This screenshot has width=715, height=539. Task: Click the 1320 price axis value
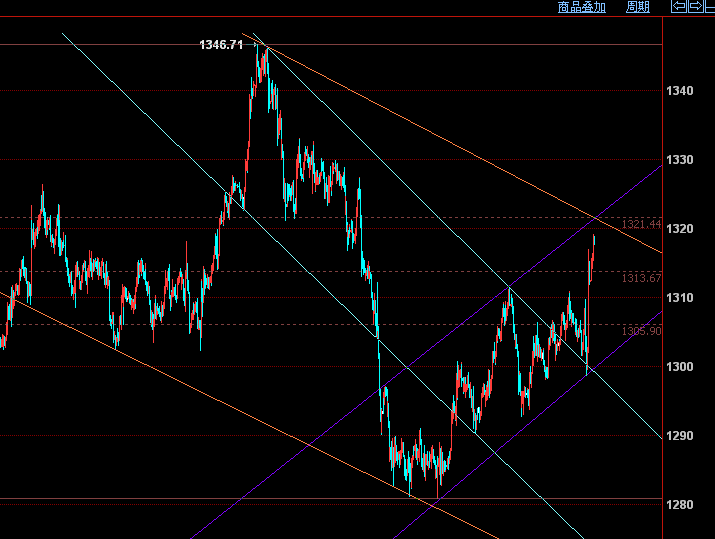pyautogui.click(x=679, y=228)
